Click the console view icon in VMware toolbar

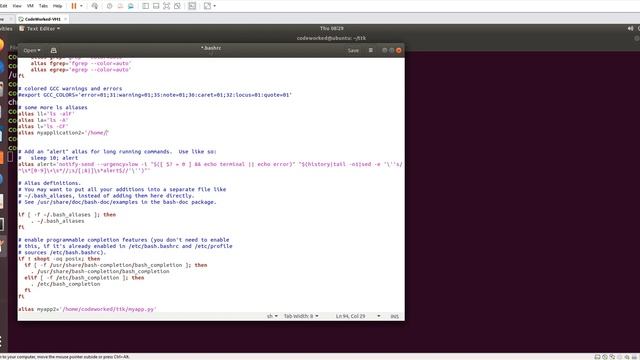[x=192, y=6]
